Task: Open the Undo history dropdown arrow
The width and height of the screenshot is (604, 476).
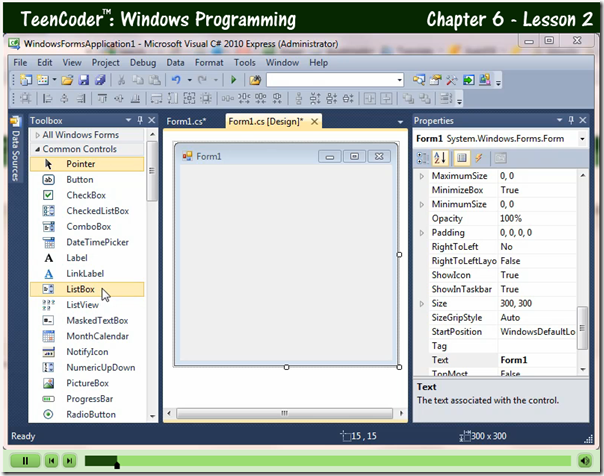Action: (190, 80)
